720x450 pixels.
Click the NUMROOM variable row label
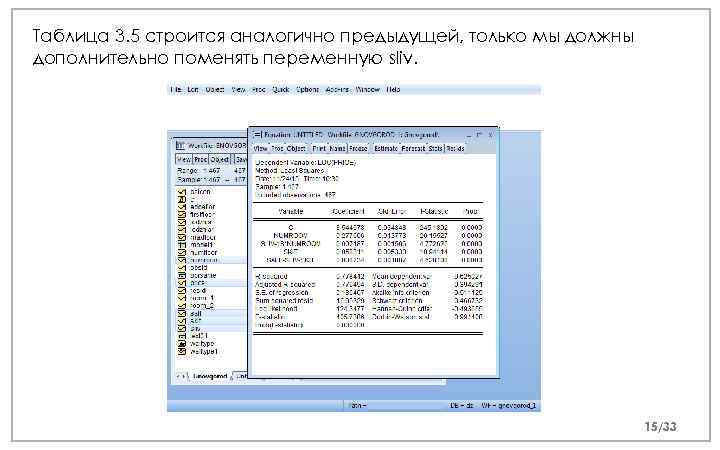tap(291, 236)
